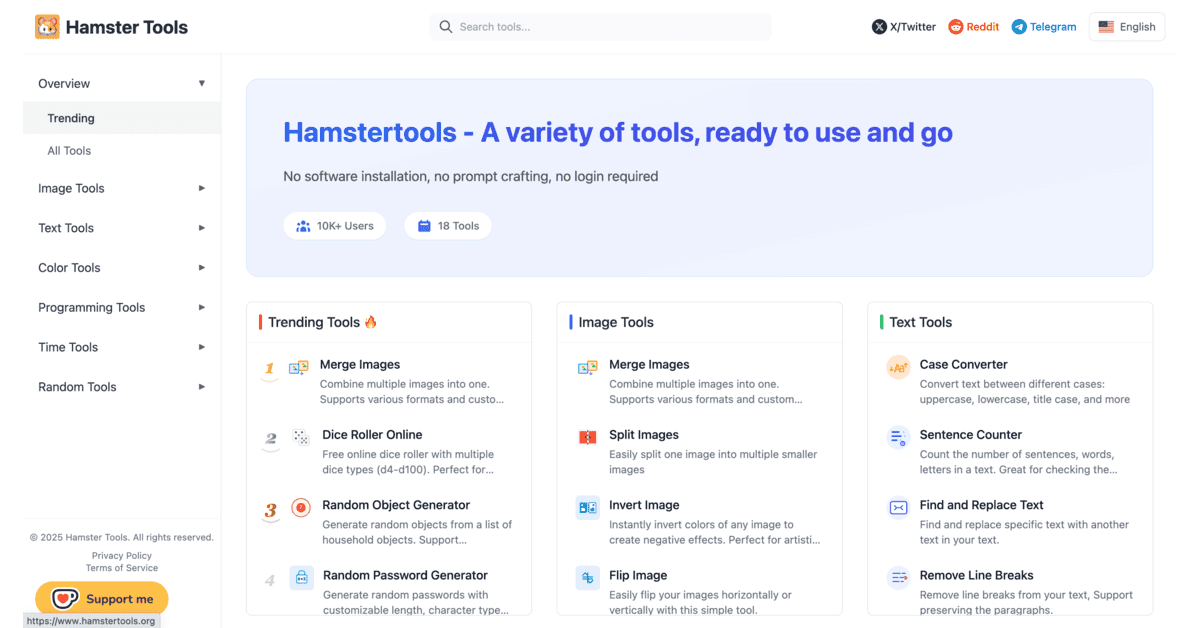Screen dimensions: 1200x628
Task: Collapse the Overview section arrow
Action: 202,84
